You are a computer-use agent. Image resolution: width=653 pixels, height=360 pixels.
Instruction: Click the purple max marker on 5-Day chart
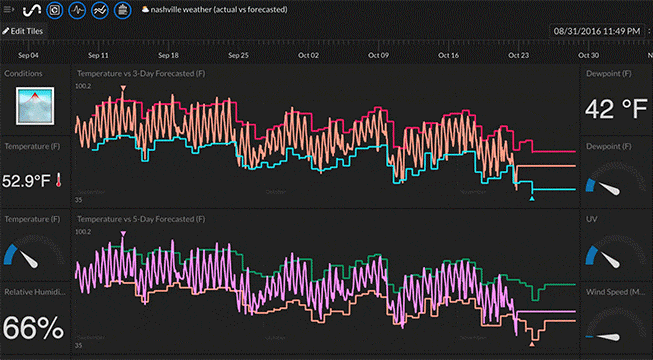123,234
